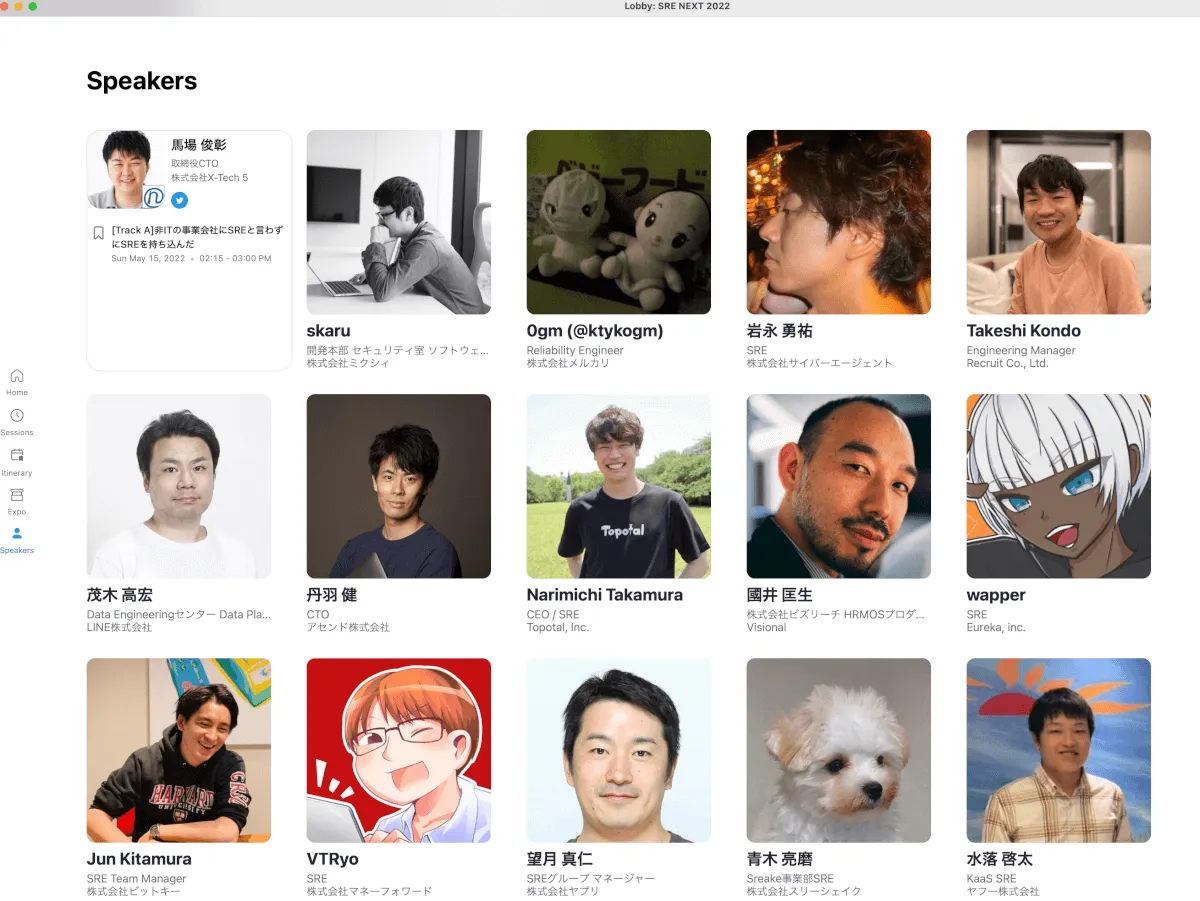Open the wapper anime avatar

(1059, 486)
